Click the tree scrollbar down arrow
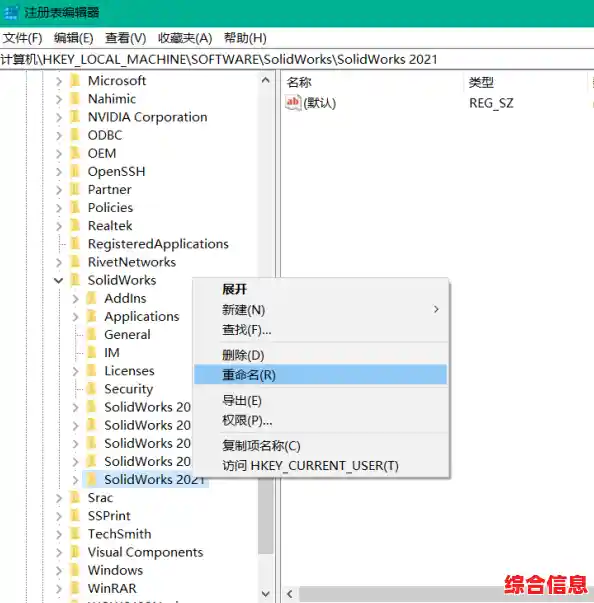The image size is (594, 603). (x=265, y=594)
